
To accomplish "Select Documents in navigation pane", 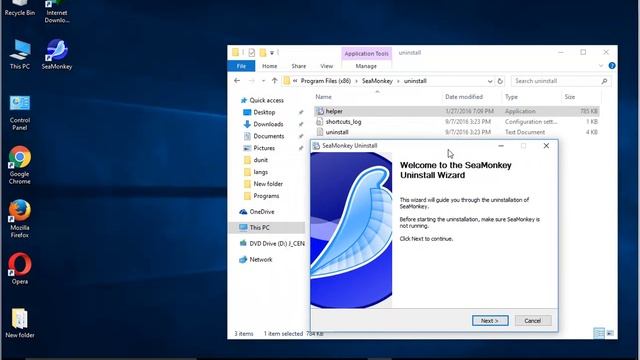I will 269,136.
